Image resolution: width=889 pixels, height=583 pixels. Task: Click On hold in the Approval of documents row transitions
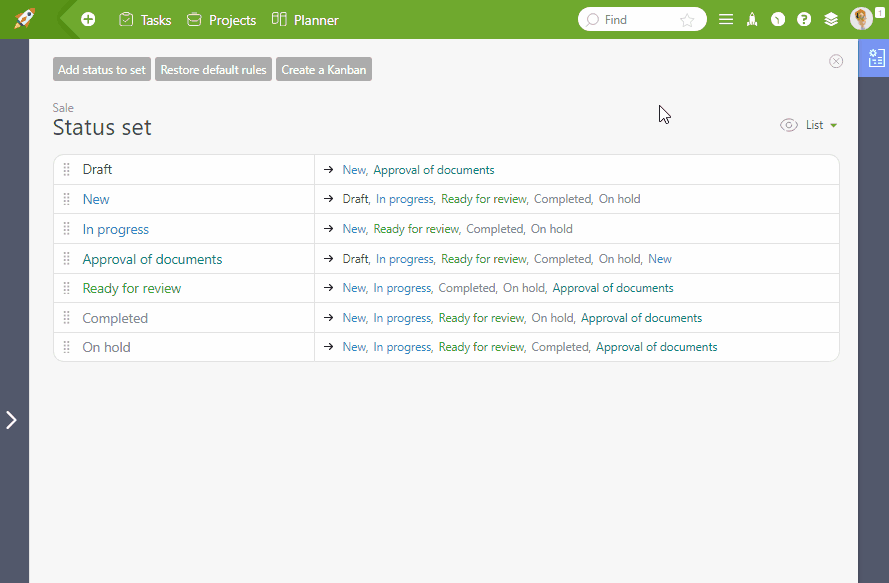pos(620,259)
